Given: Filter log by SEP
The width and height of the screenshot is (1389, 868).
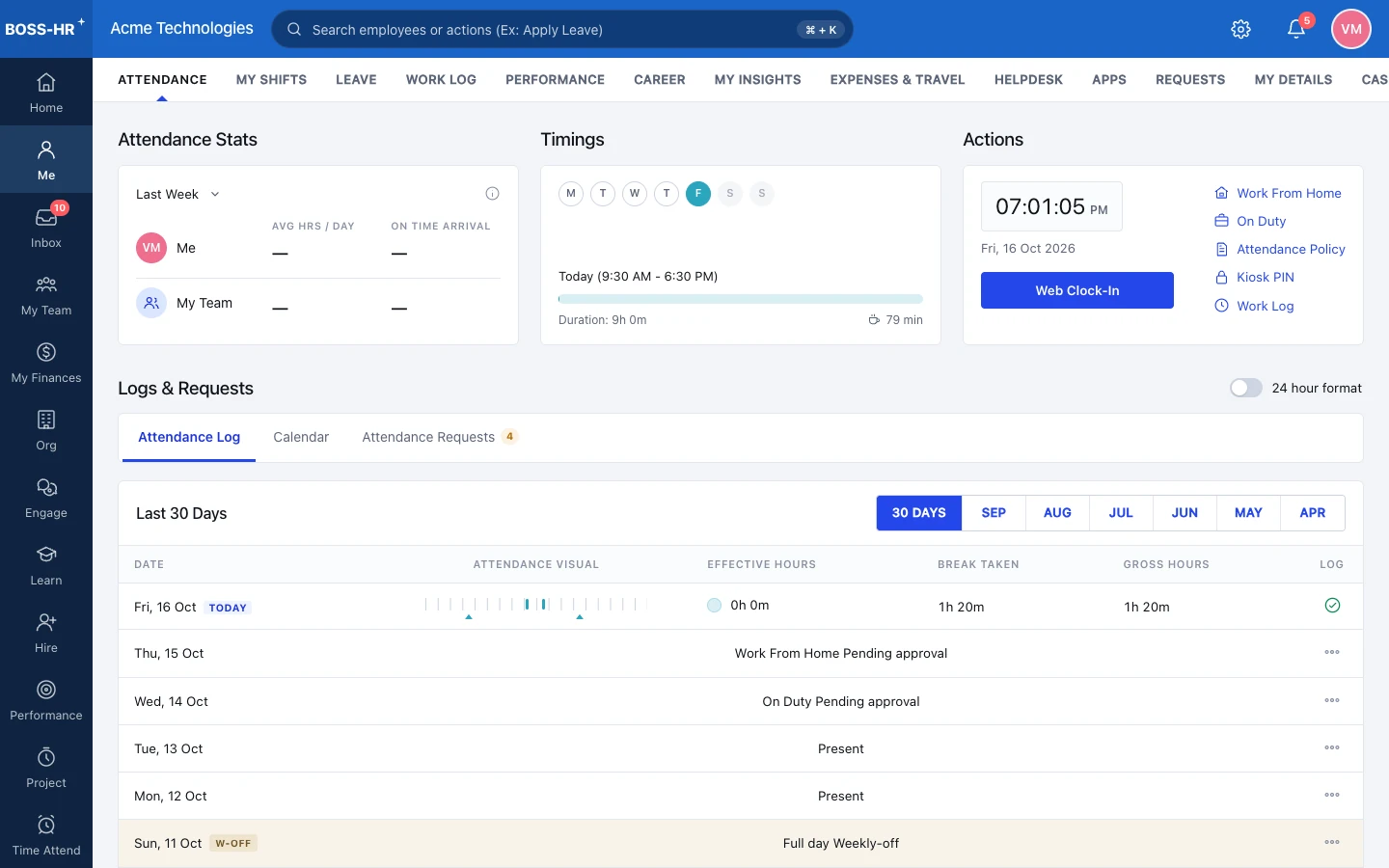Looking at the screenshot, I should (x=994, y=513).
